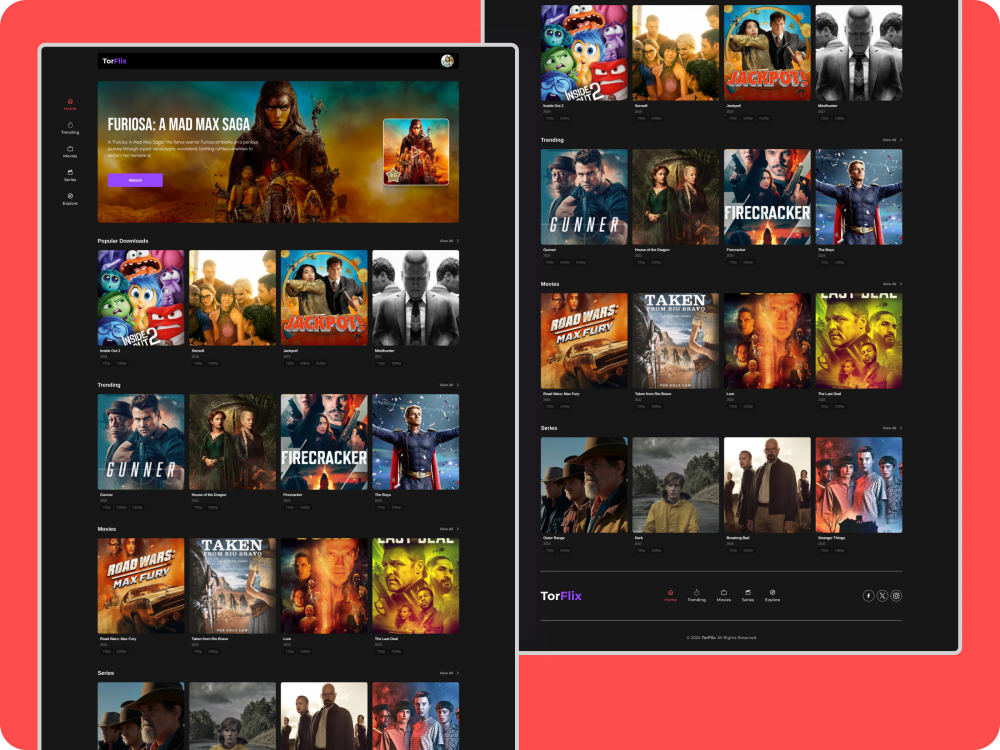Expand View All for Movies in left window
The width and height of the screenshot is (1000, 750).
(449, 529)
